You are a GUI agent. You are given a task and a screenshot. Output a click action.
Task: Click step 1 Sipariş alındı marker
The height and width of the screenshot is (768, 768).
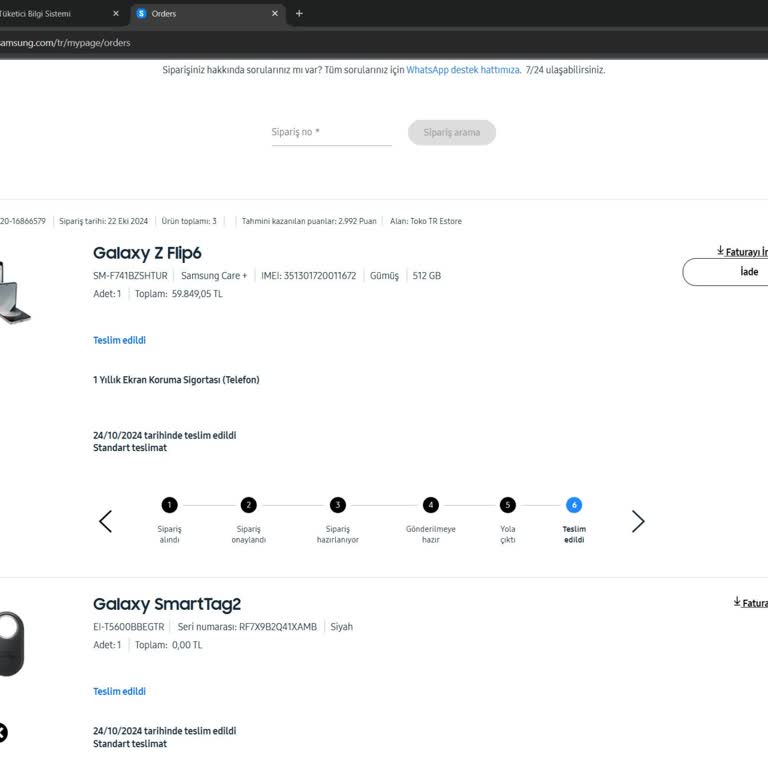click(x=169, y=505)
